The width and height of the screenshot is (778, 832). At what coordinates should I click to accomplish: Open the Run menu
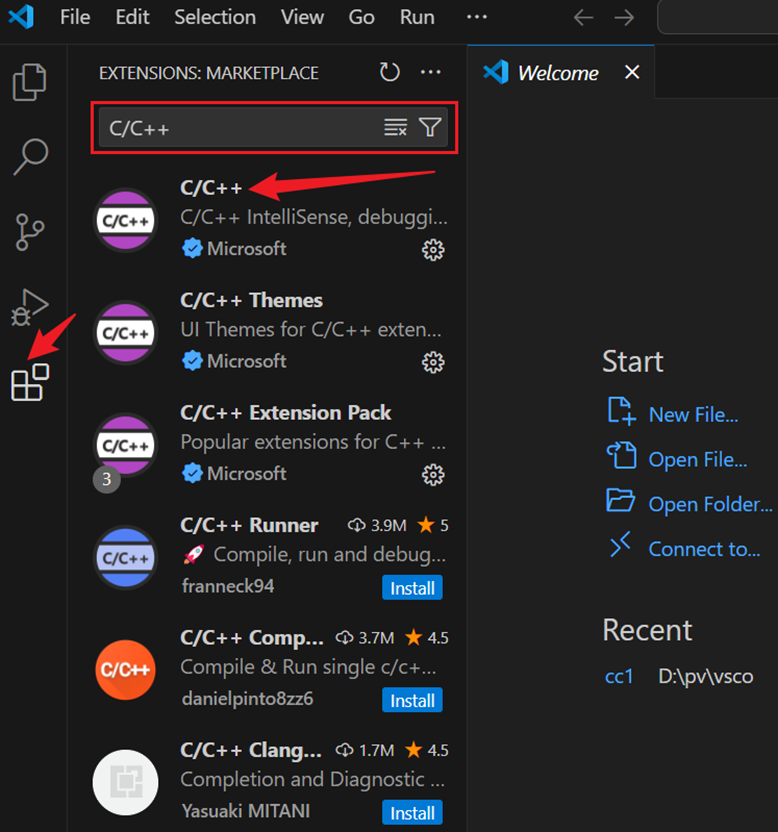(417, 18)
